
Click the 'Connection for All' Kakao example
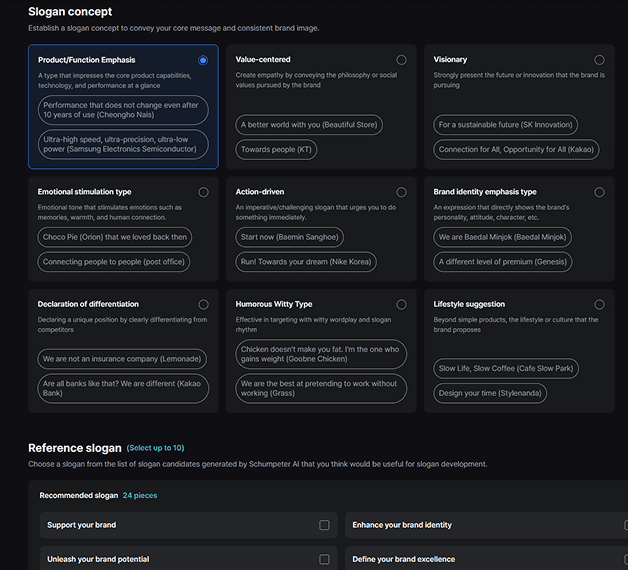click(x=516, y=149)
